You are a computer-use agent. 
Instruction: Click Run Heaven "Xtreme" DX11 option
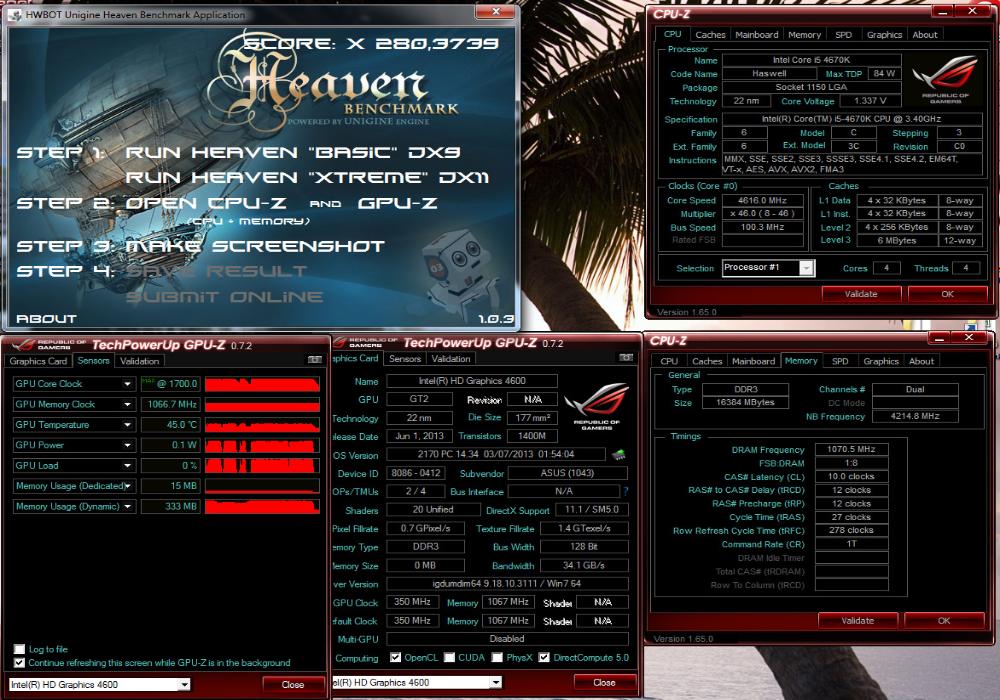tap(307, 177)
